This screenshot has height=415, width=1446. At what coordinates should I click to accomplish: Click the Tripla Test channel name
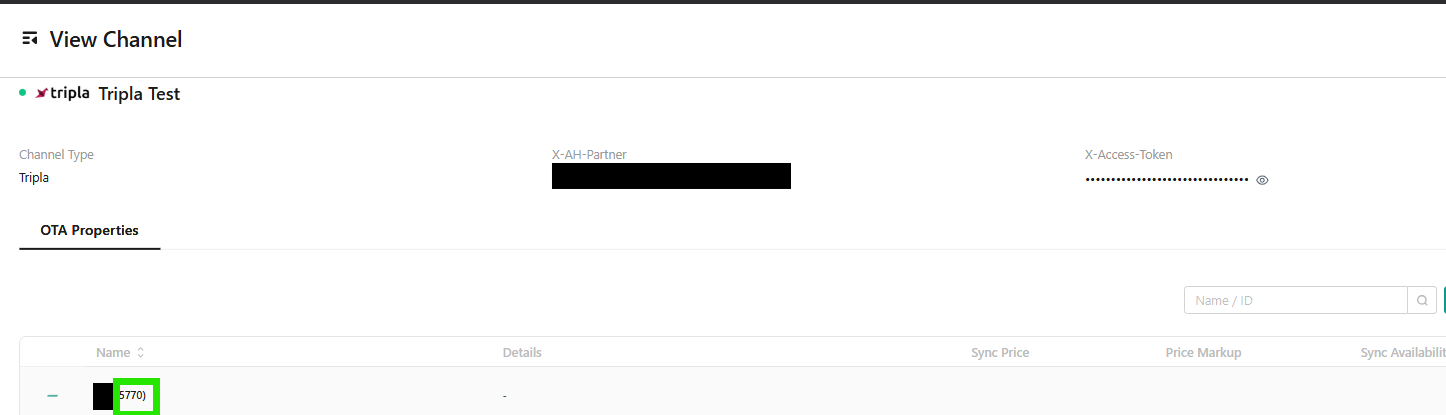click(x=139, y=94)
